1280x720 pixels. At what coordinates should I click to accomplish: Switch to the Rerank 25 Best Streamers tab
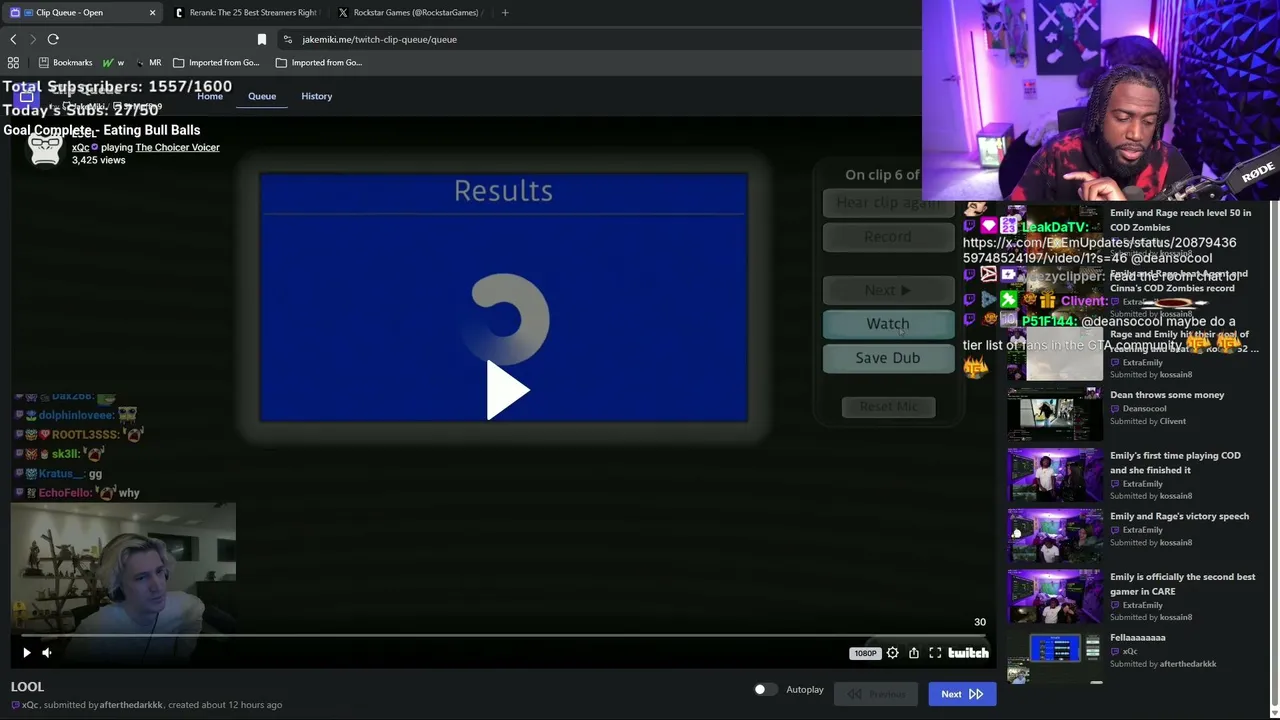tap(245, 13)
